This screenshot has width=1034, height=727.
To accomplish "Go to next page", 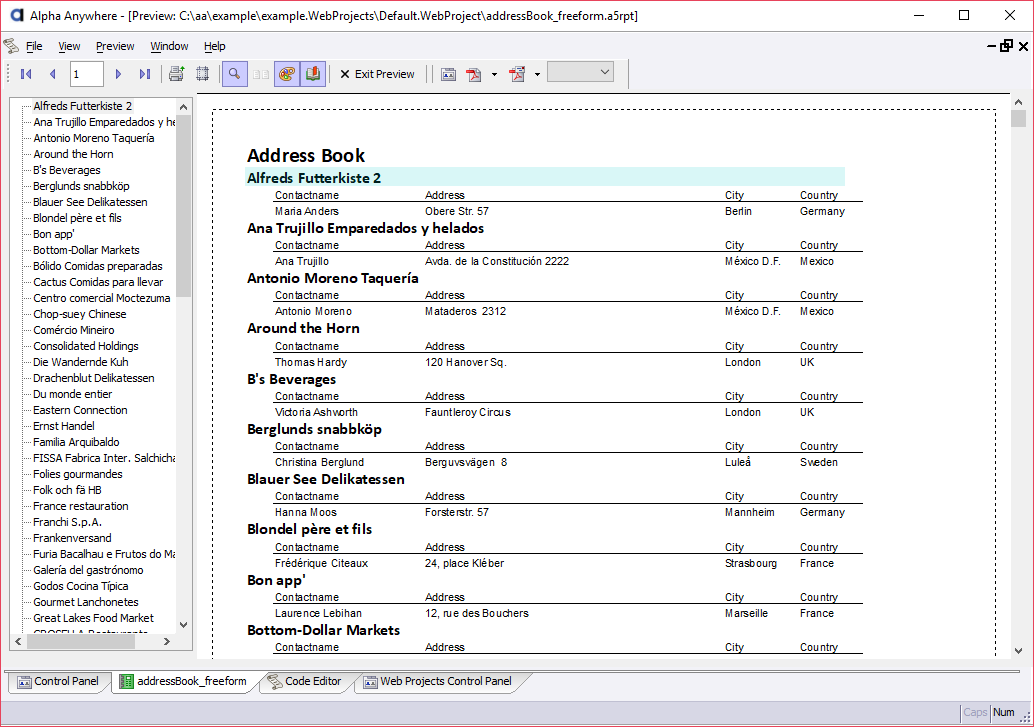I will pyautogui.click(x=119, y=74).
